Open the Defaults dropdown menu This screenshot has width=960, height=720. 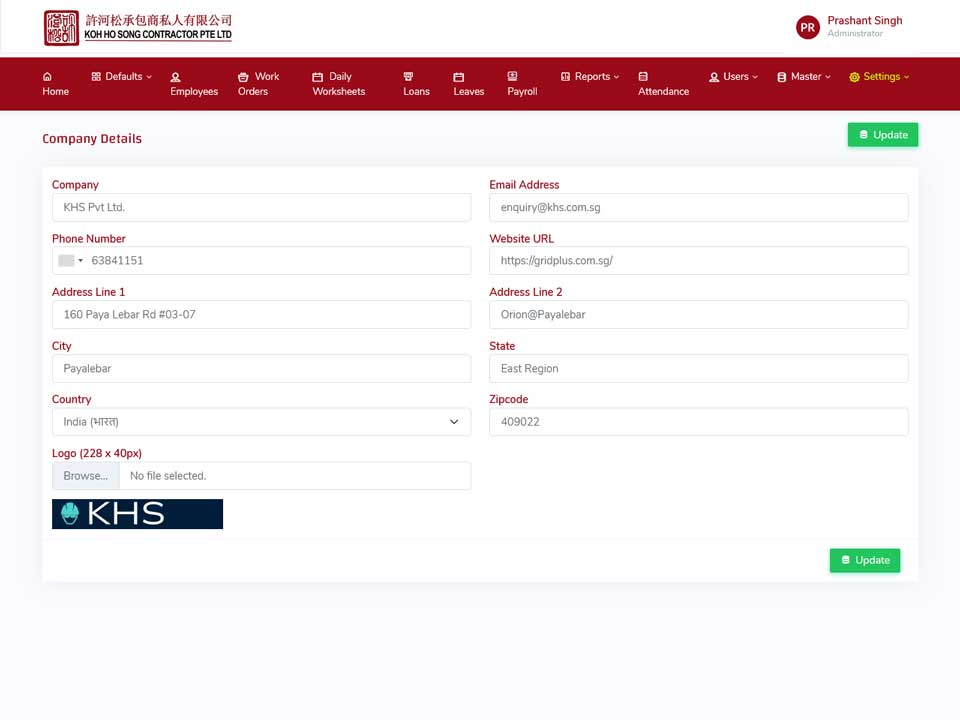point(122,77)
